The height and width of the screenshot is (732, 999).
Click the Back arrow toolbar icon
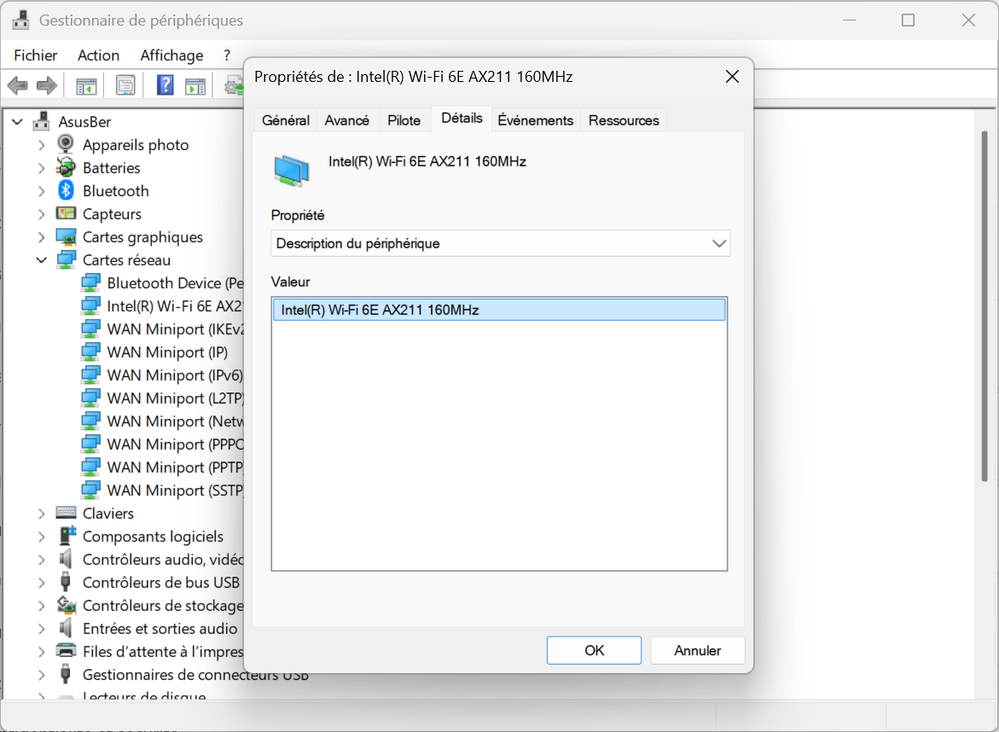[x=18, y=85]
